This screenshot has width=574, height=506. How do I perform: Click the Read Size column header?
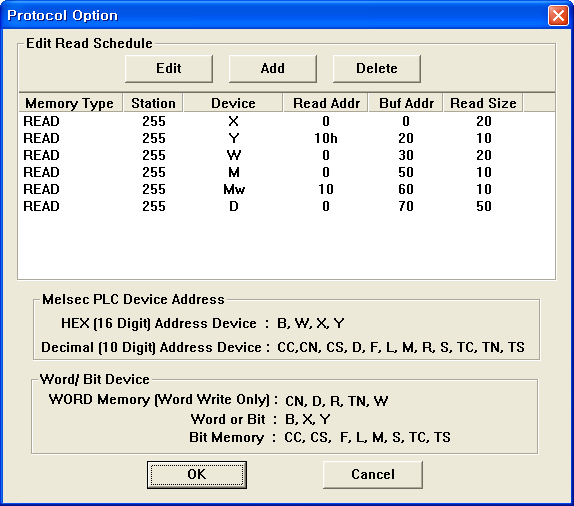coord(483,103)
